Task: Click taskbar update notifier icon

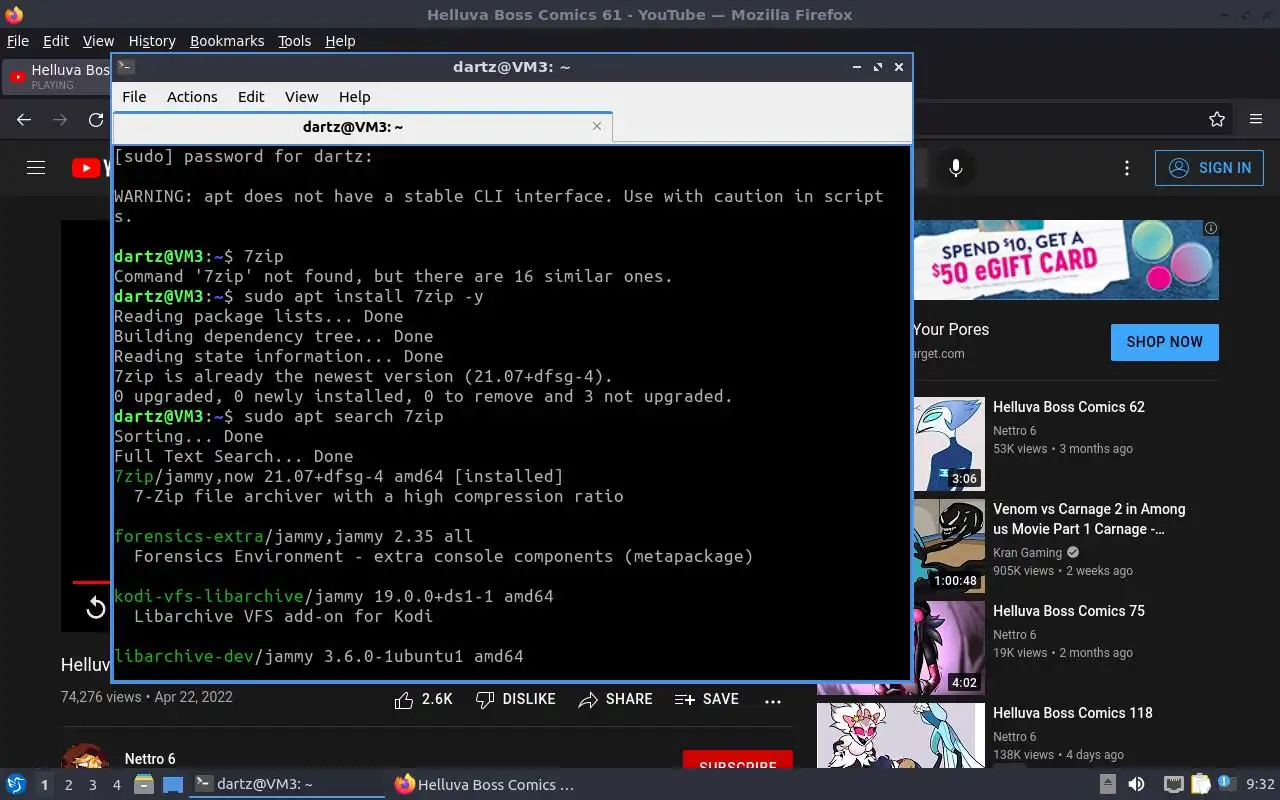Action: point(1226,784)
